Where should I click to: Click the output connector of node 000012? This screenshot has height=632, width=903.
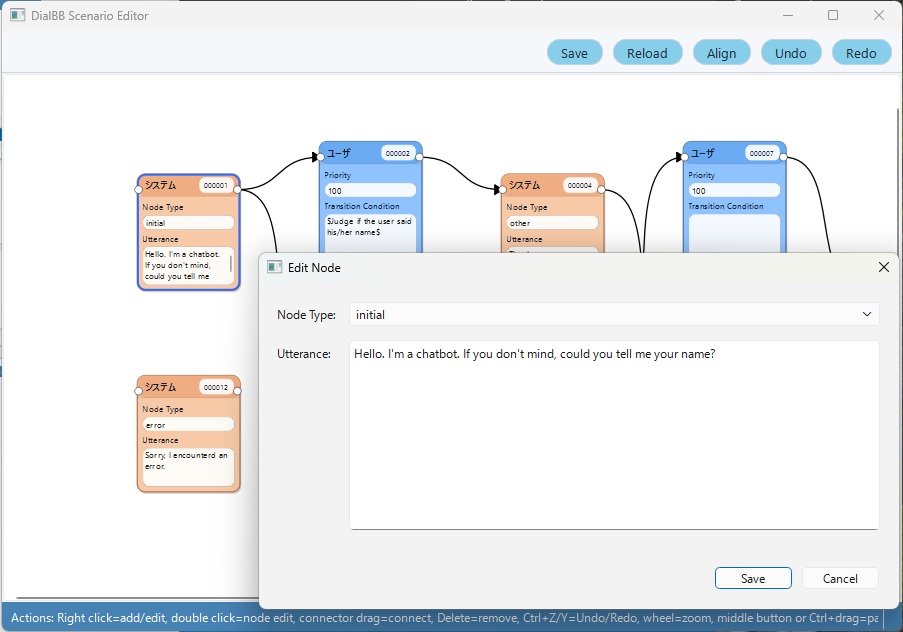237,391
